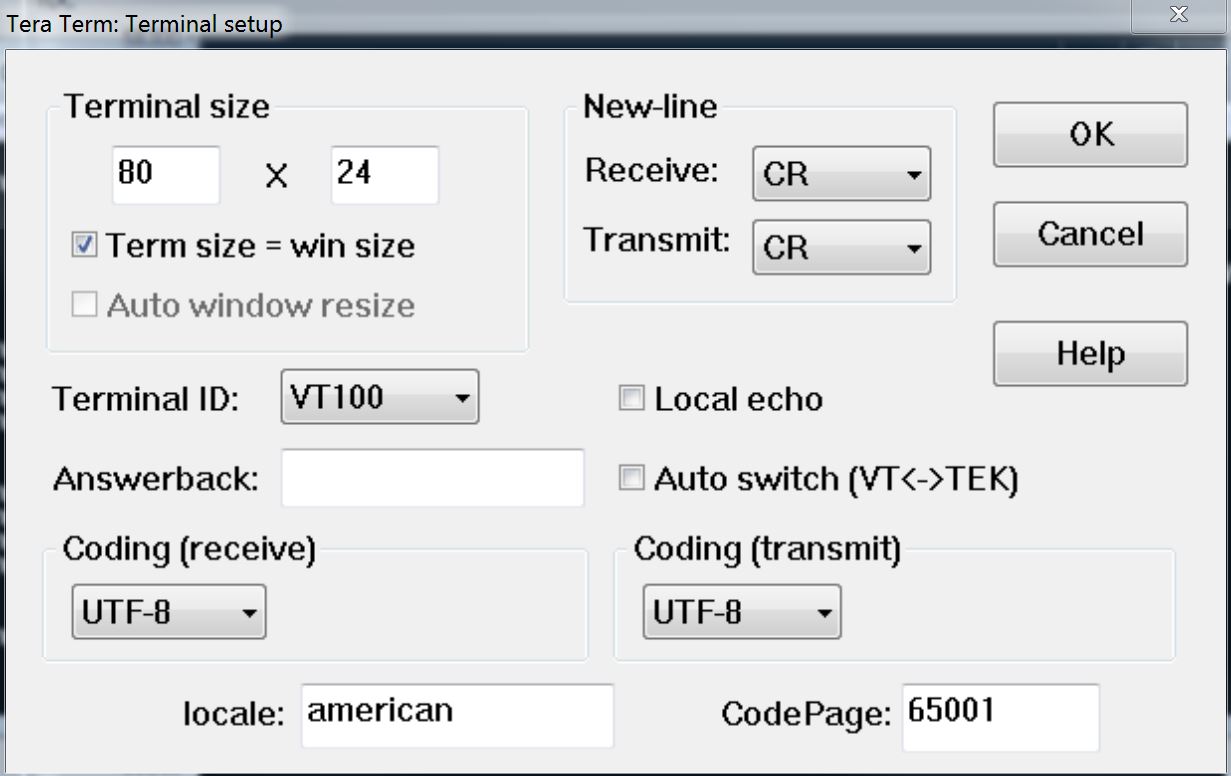Click the New-line group title

tap(650, 107)
